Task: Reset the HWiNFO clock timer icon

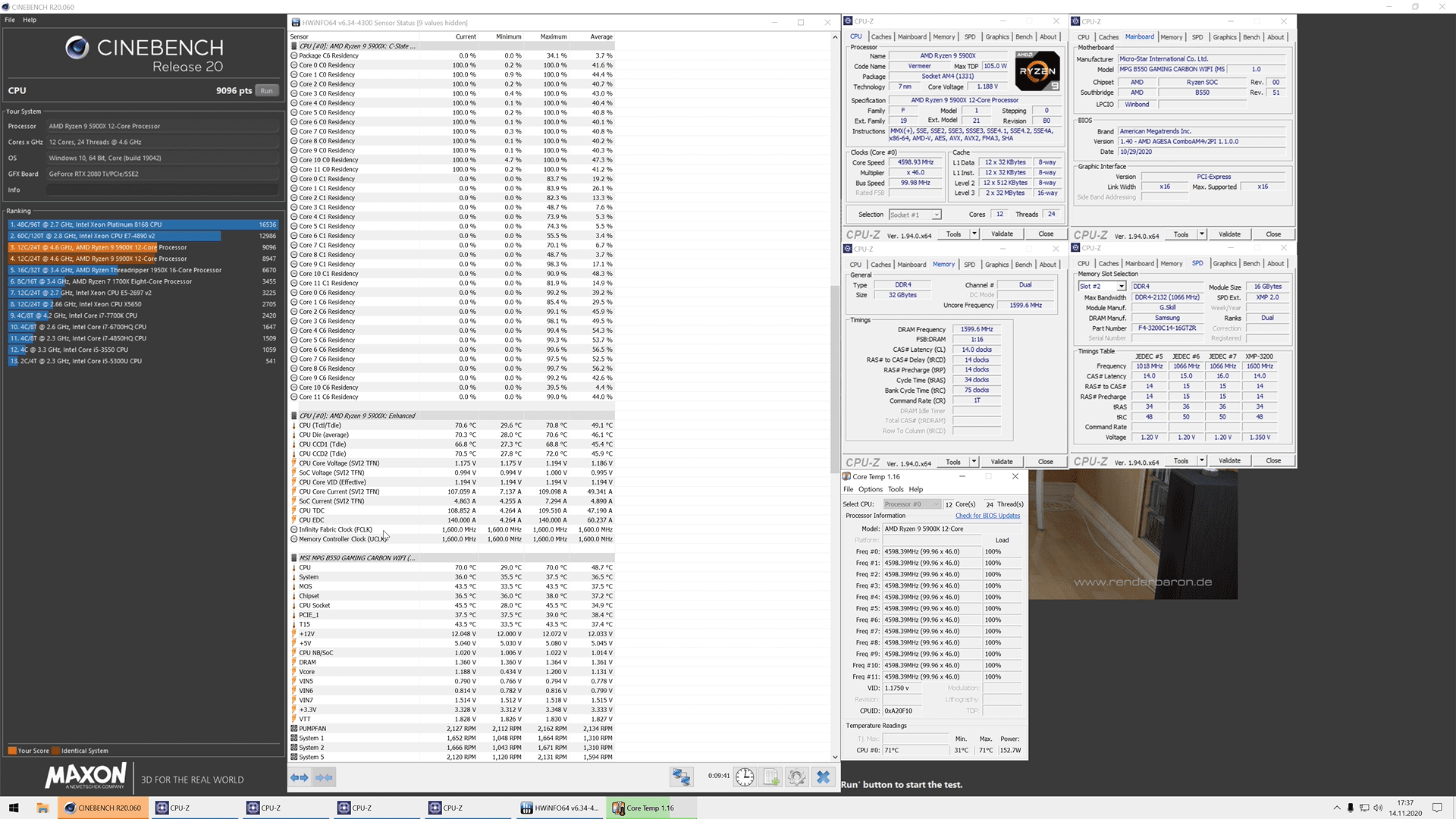Action: coord(745,777)
